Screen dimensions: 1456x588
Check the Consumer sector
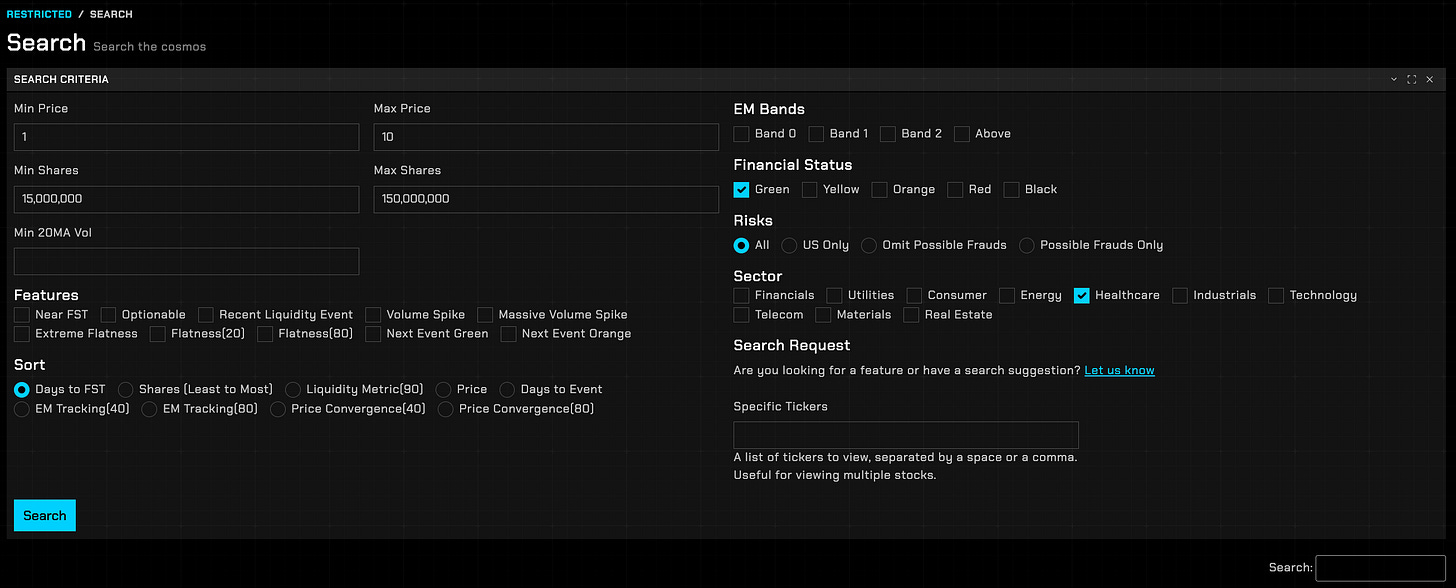(914, 296)
